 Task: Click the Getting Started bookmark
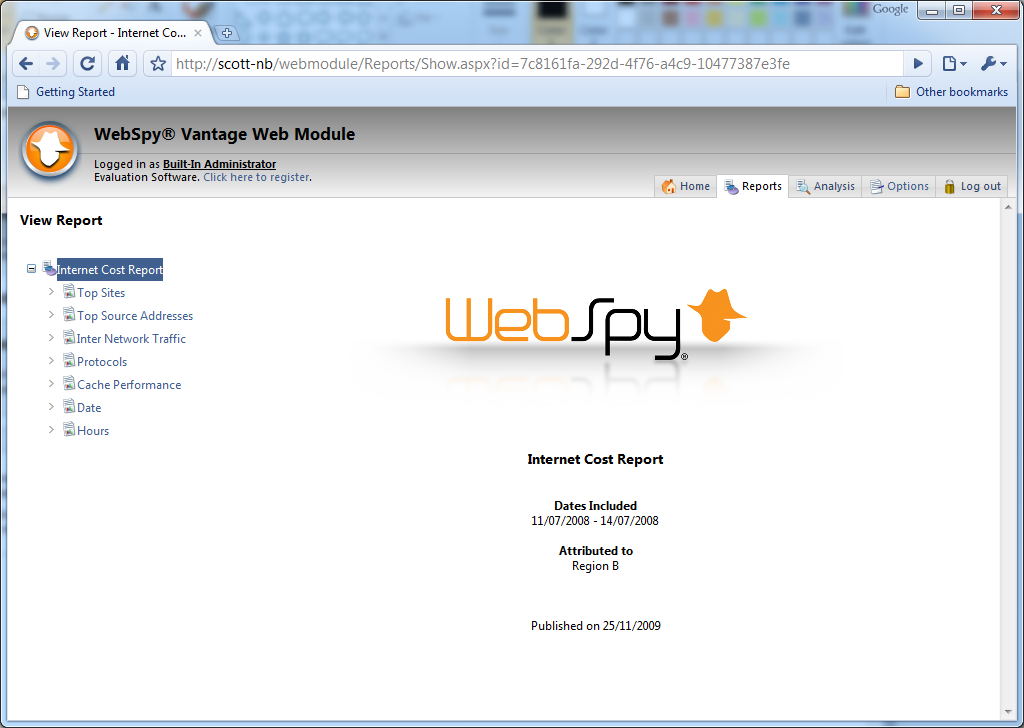[x=66, y=92]
